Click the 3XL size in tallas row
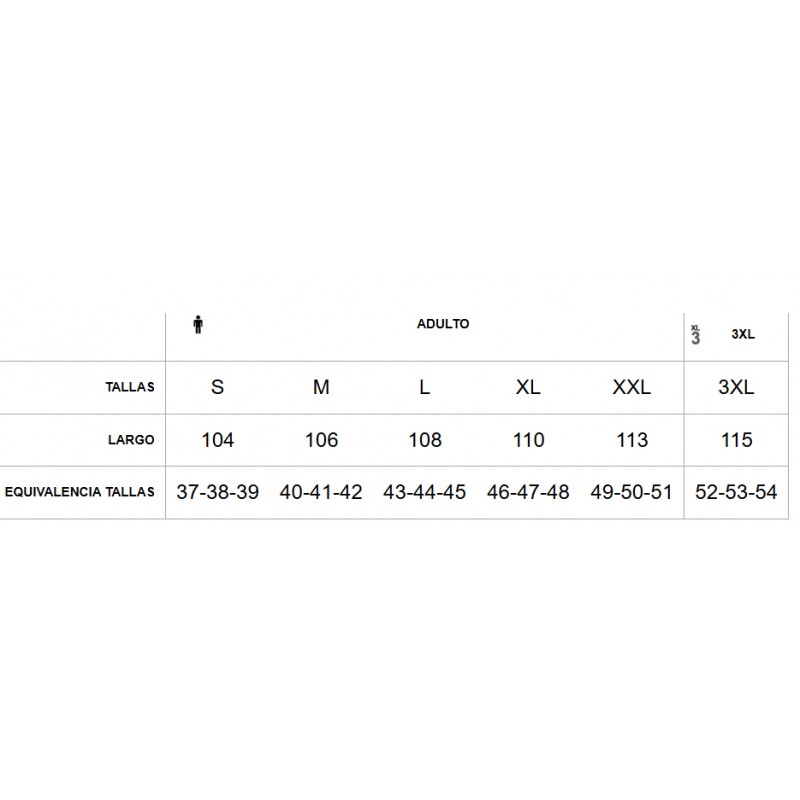 click(736, 387)
